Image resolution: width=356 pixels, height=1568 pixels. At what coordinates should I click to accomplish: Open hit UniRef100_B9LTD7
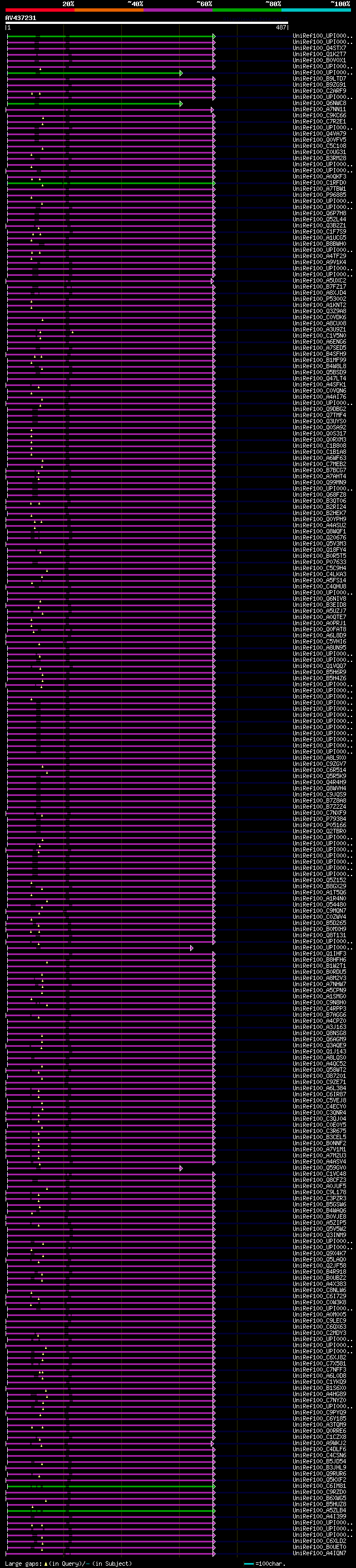(319, 78)
